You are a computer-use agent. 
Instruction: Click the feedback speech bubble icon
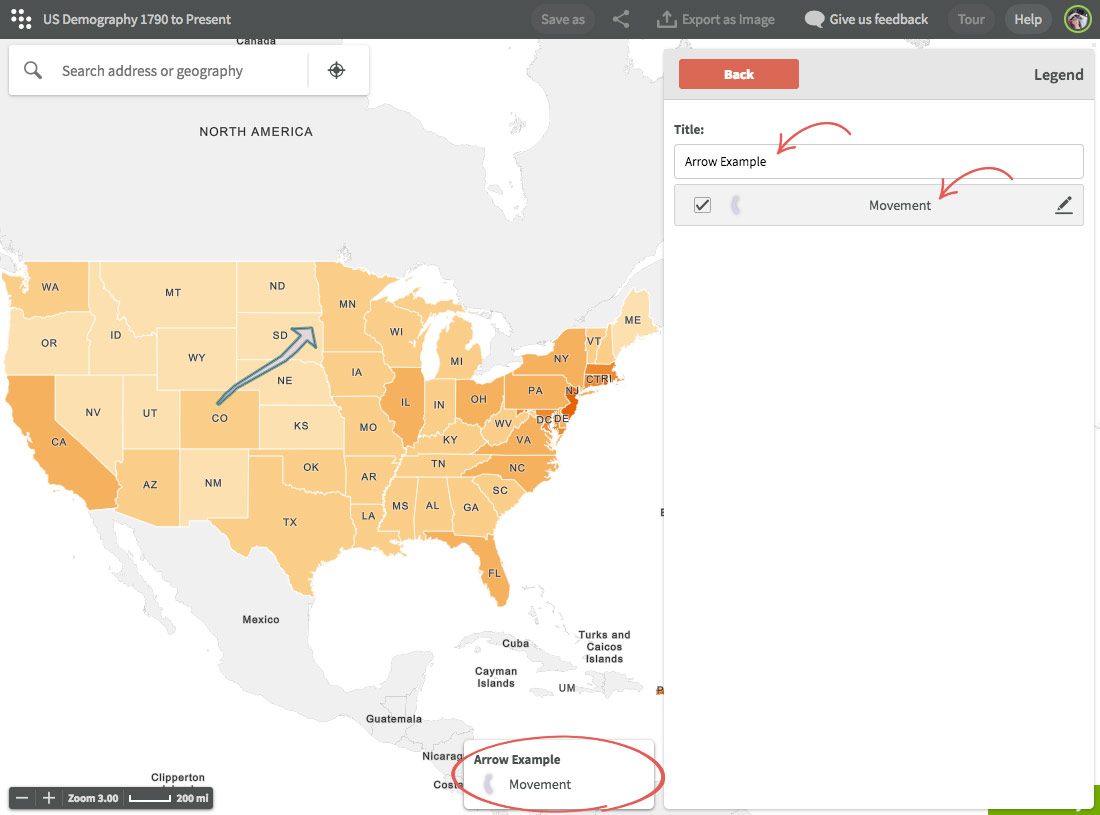814,19
